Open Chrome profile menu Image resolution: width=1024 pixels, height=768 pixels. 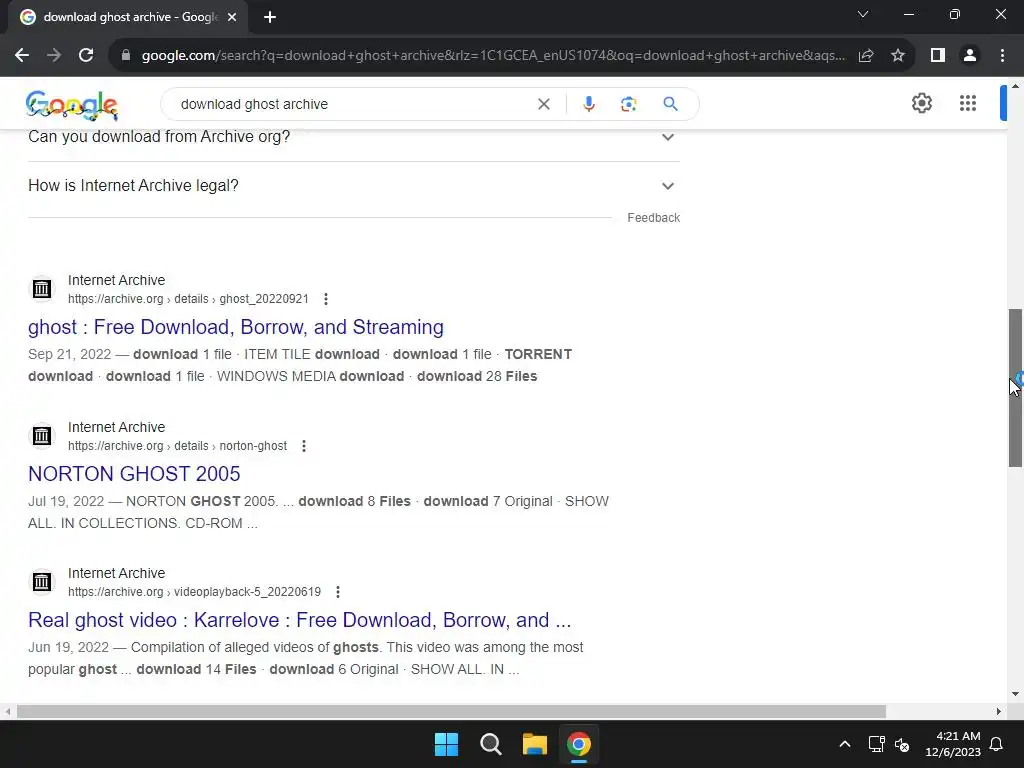click(970, 56)
